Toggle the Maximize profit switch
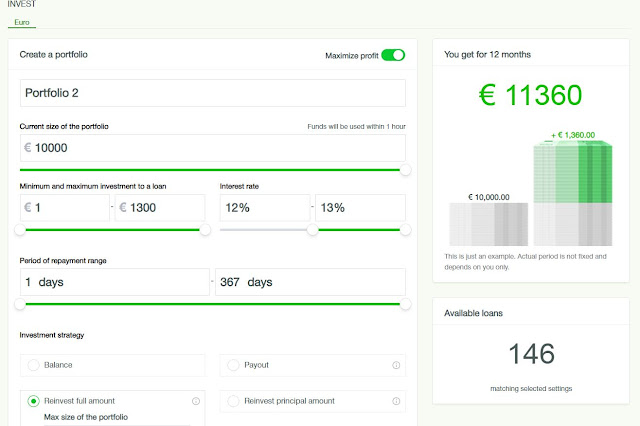This screenshot has height=426, width=640. point(393,55)
